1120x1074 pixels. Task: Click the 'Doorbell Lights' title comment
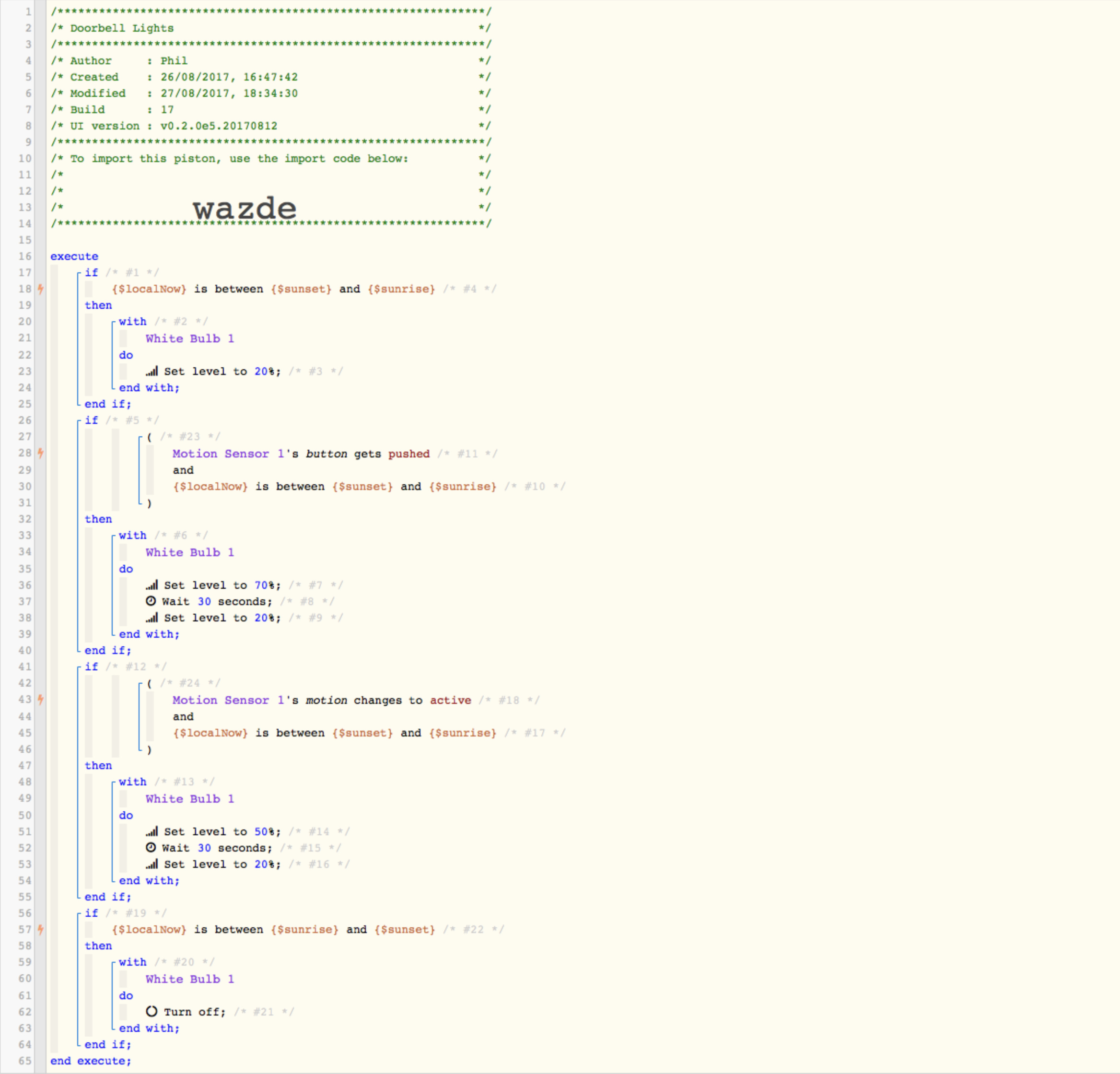pos(122,28)
